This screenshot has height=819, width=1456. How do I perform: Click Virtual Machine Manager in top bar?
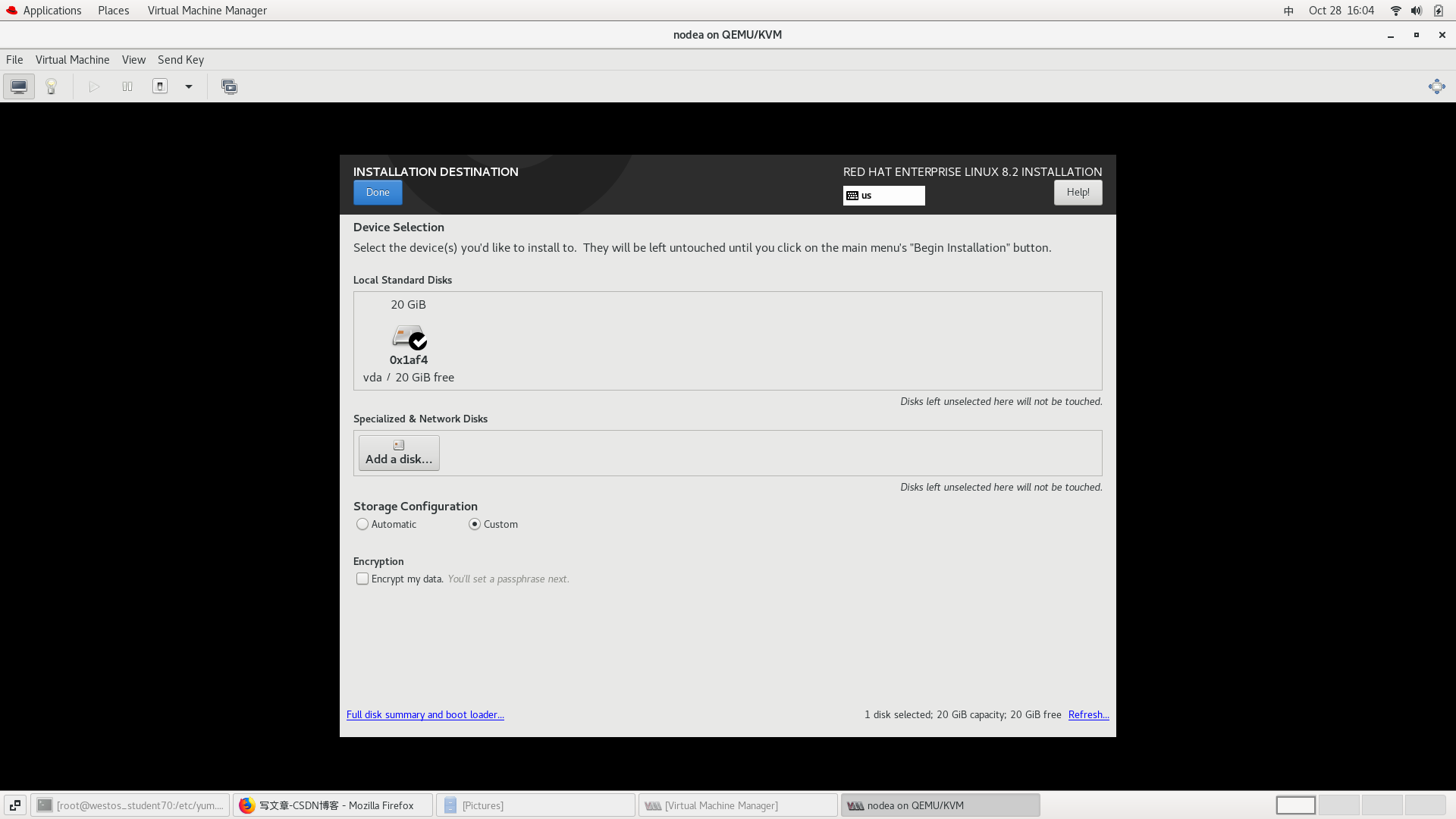point(207,11)
